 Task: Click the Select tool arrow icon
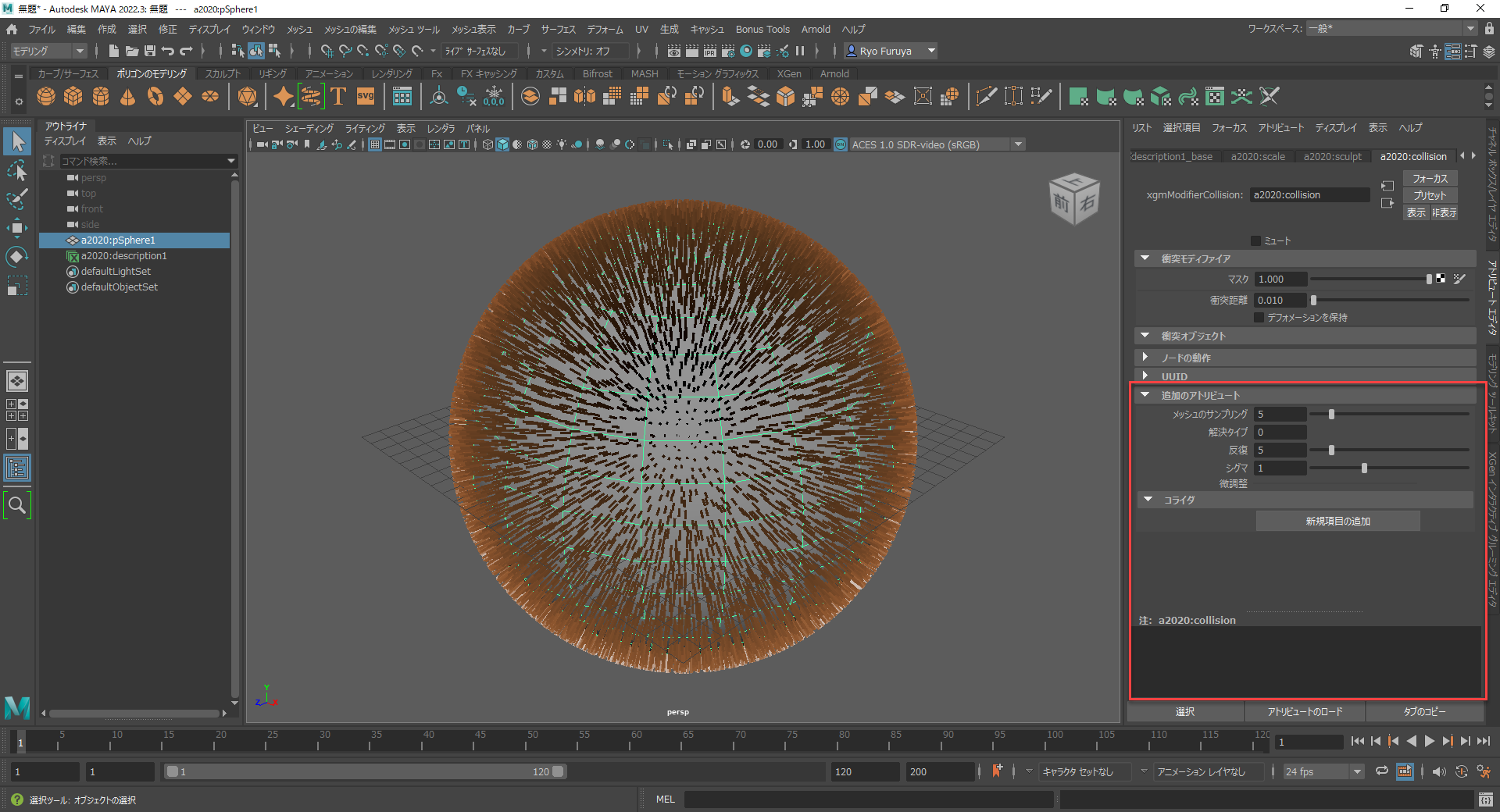[17, 141]
